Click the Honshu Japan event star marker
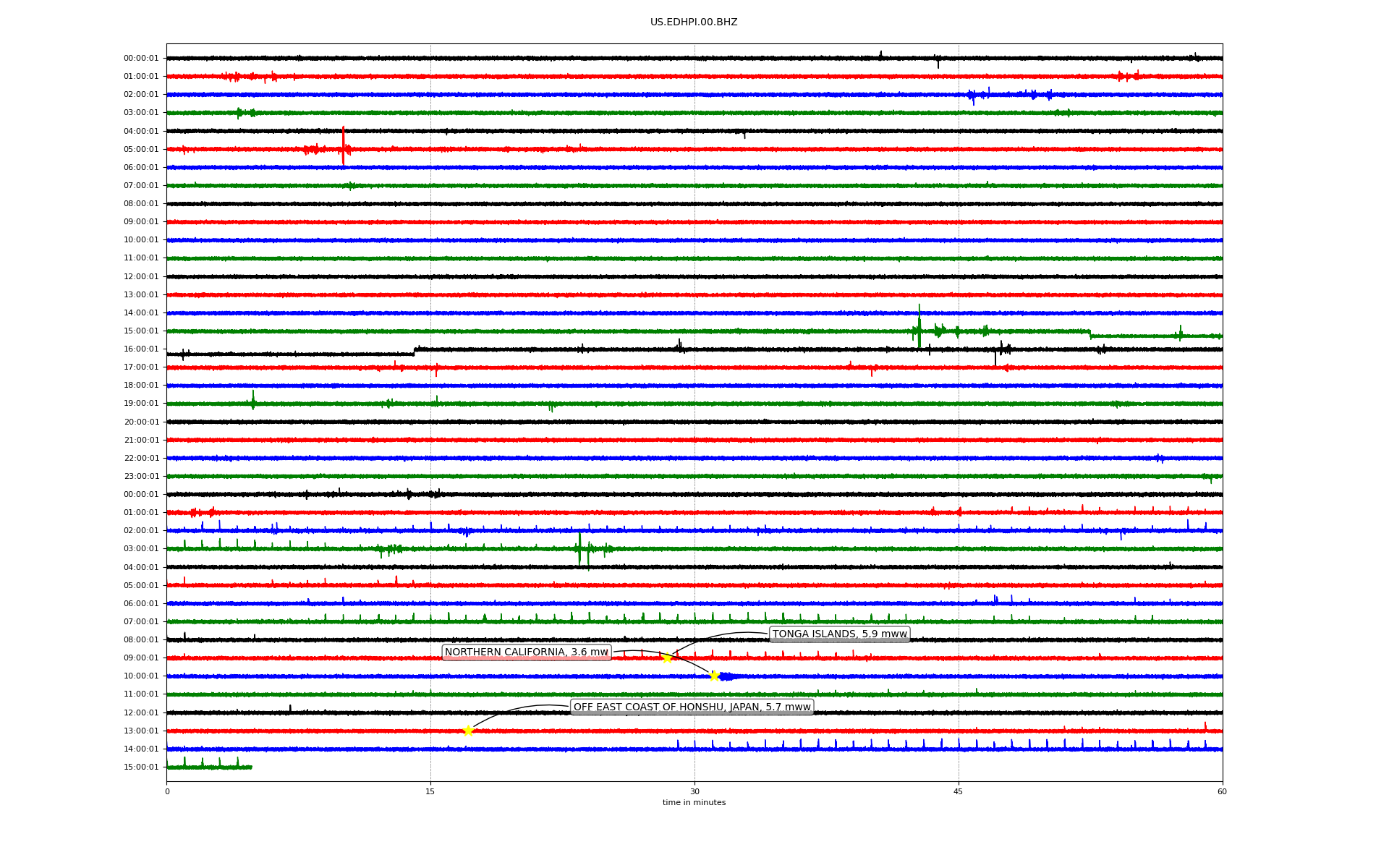This screenshot has width=1389, height=868. 468,731
